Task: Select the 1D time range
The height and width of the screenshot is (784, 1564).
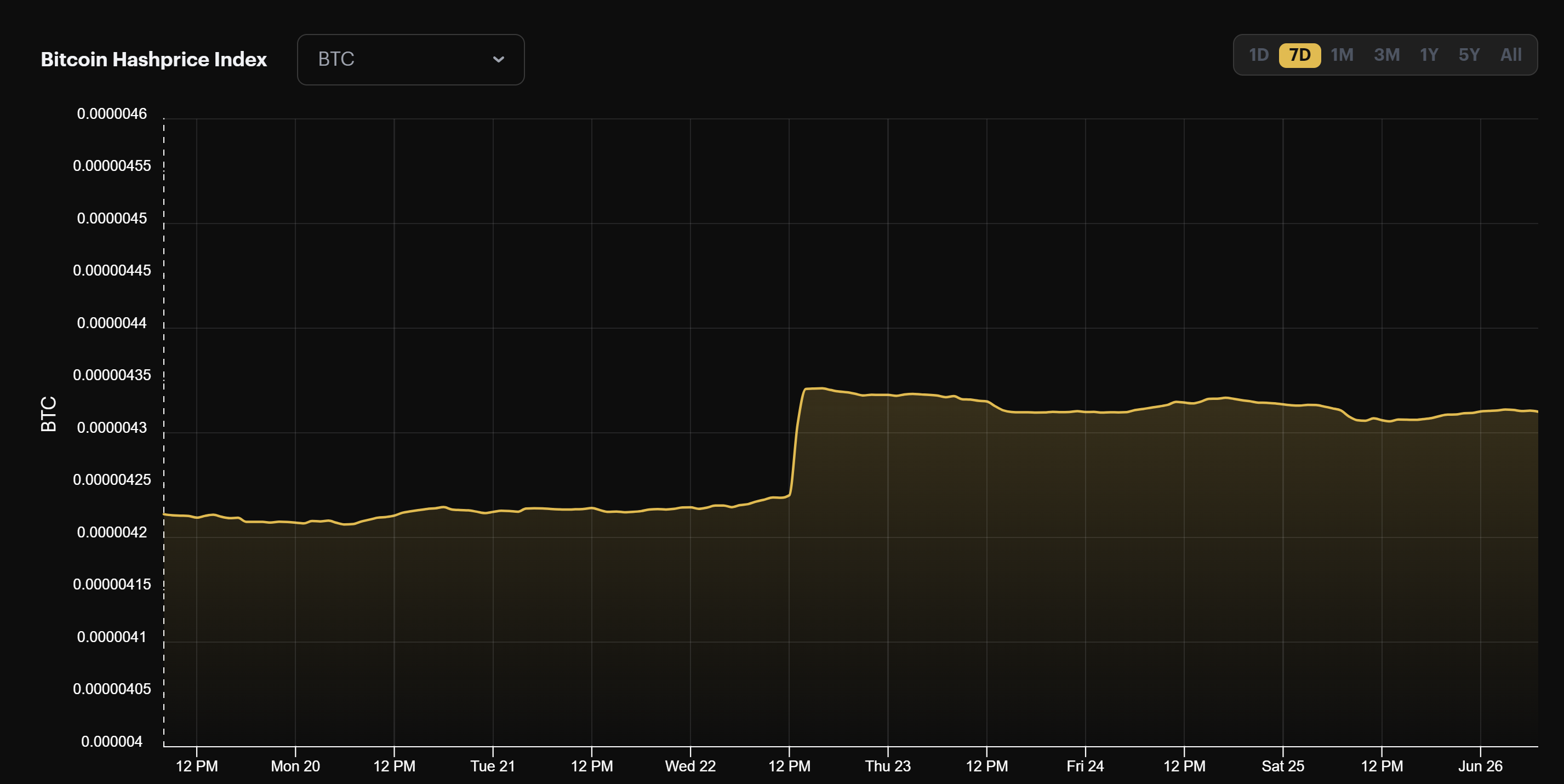Action: click(x=1259, y=55)
